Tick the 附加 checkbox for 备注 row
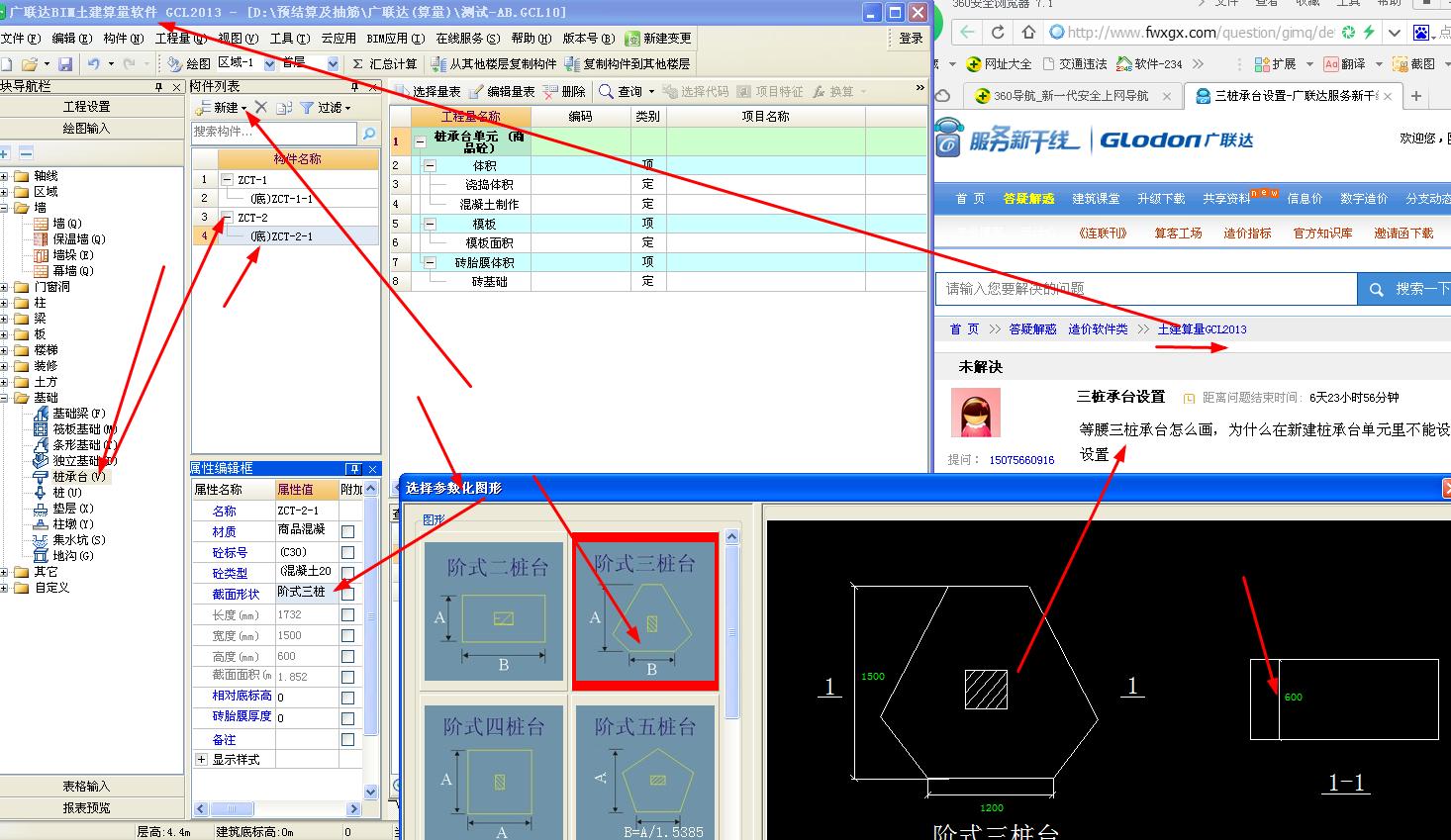Screen dimensions: 1451x840 (347, 739)
